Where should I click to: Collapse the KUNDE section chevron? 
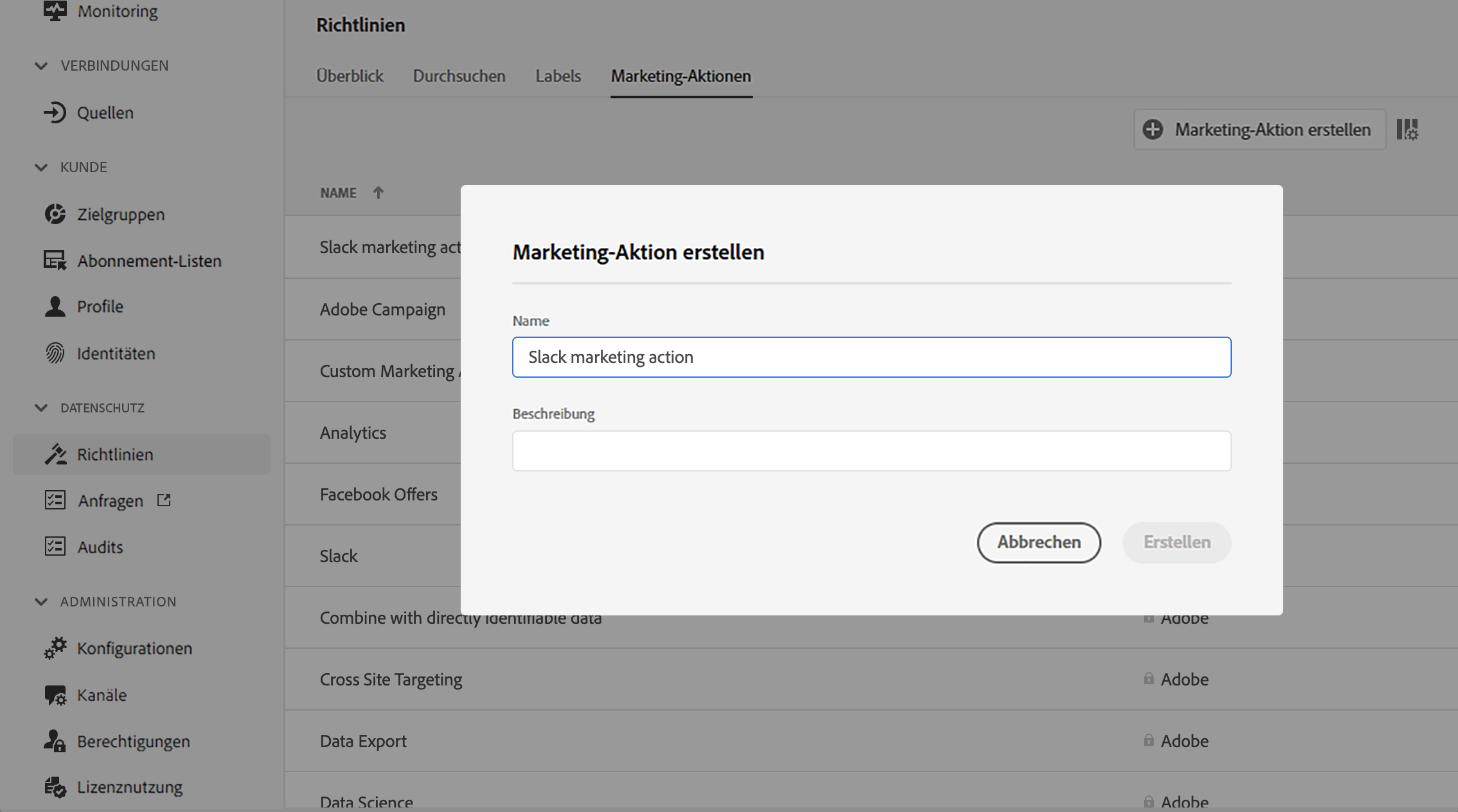point(41,167)
